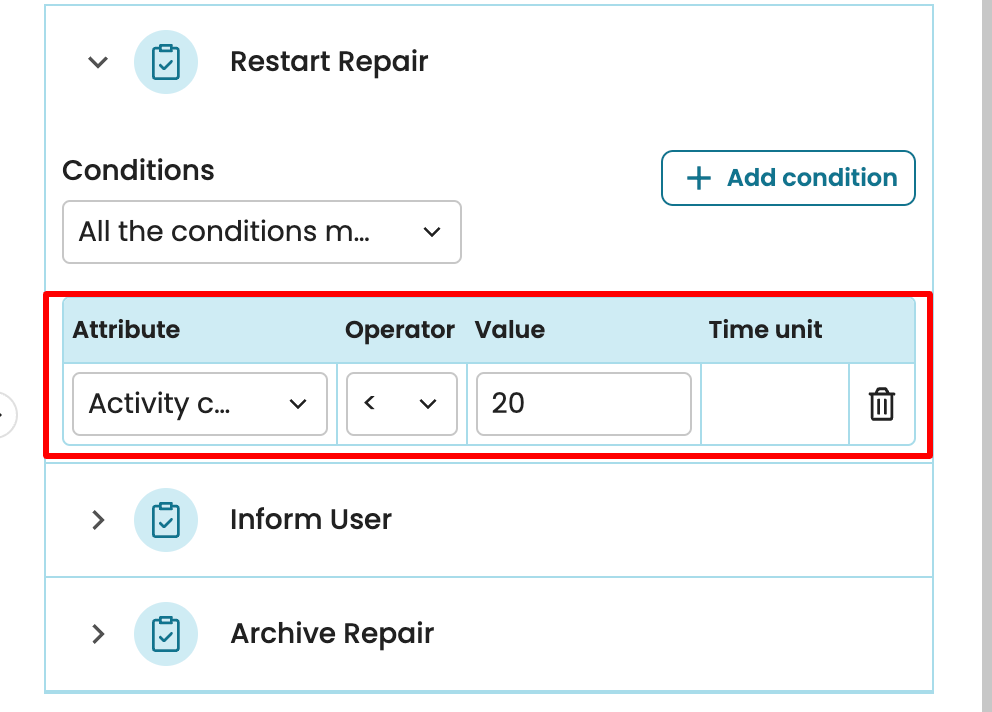The image size is (992, 712).
Task: Click the Time unit column header
Action: tap(765, 330)
